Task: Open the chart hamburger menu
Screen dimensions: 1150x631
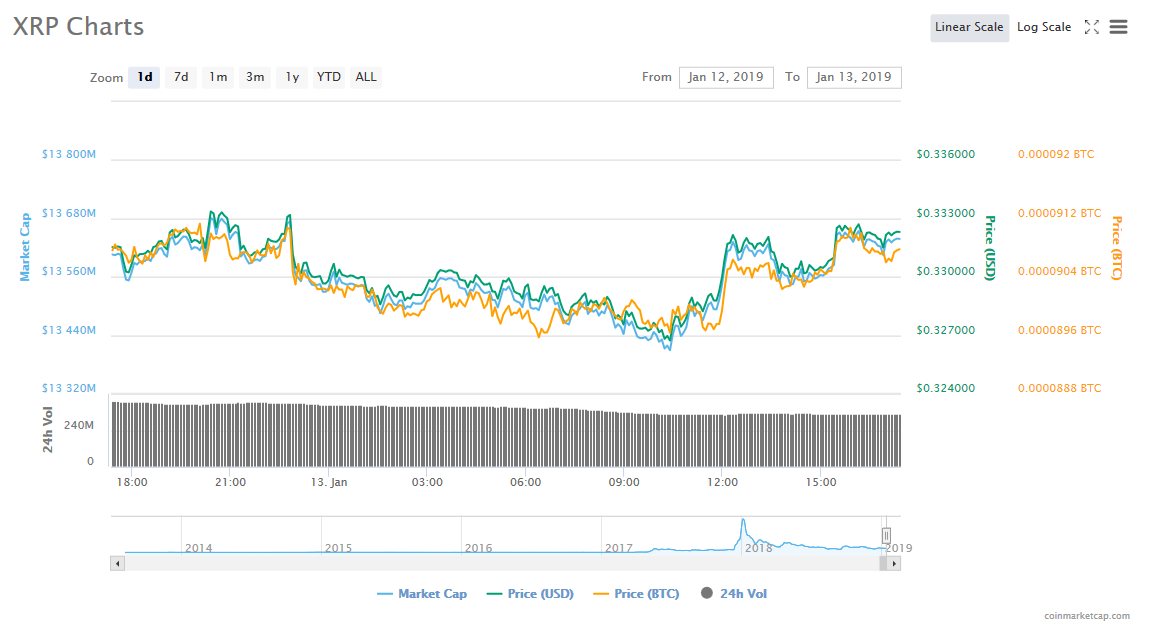Action: click(x=1118, y=27)
